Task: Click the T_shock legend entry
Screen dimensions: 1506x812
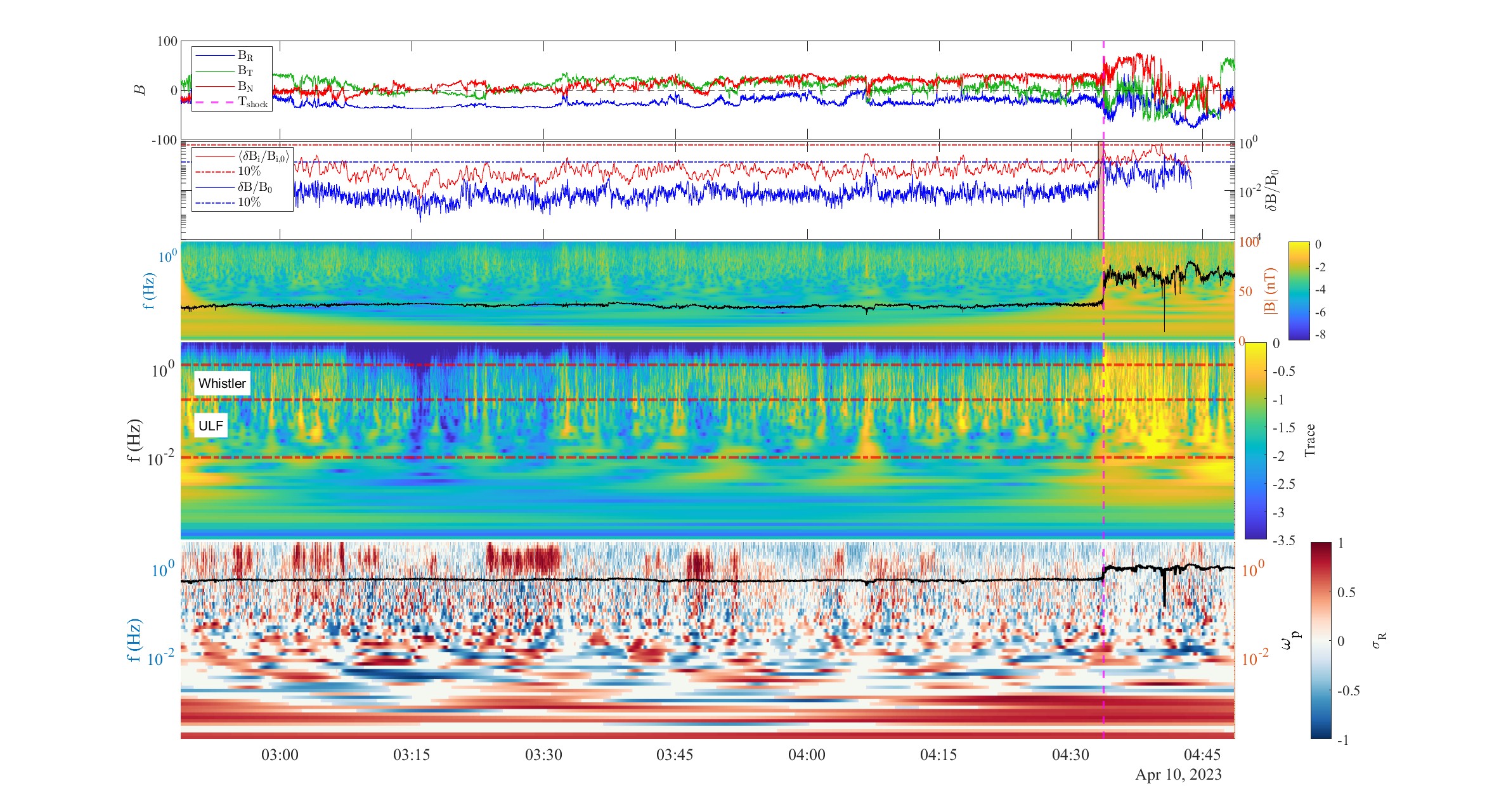Action: [232, 102]
